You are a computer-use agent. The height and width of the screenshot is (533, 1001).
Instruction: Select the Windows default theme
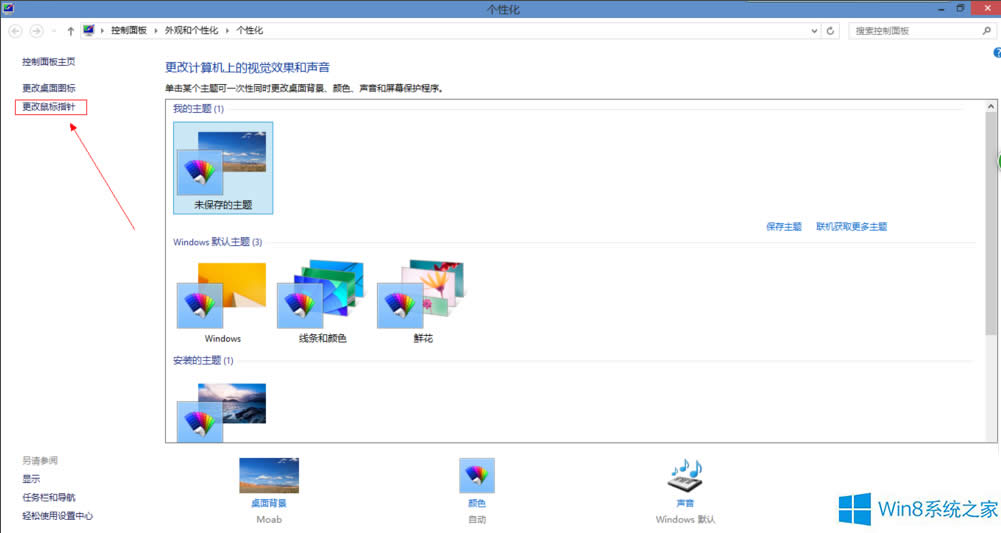coord(222,296)
